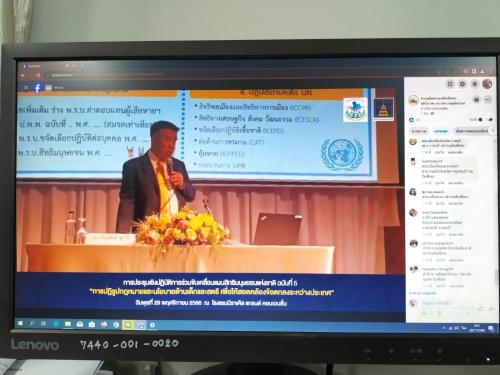Click the view more comments link
Screen dimensions: 500x375
click(x=422, y=293)
